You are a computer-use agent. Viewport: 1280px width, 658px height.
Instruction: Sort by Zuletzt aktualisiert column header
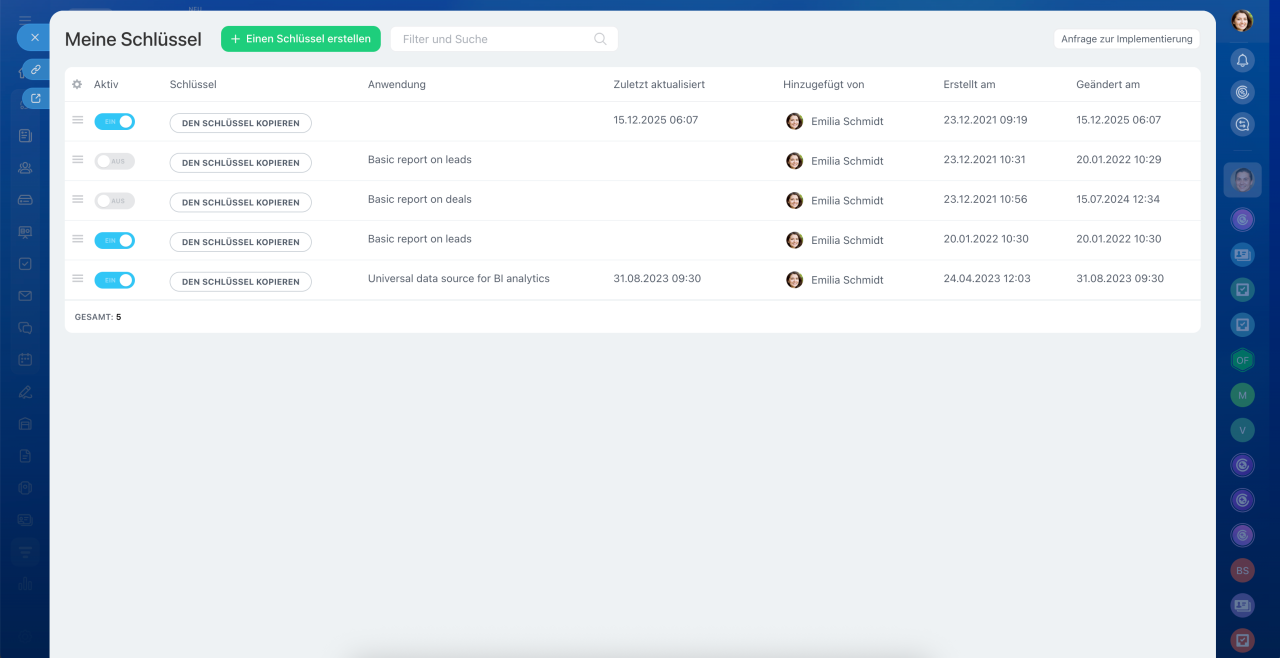point(658,85)
